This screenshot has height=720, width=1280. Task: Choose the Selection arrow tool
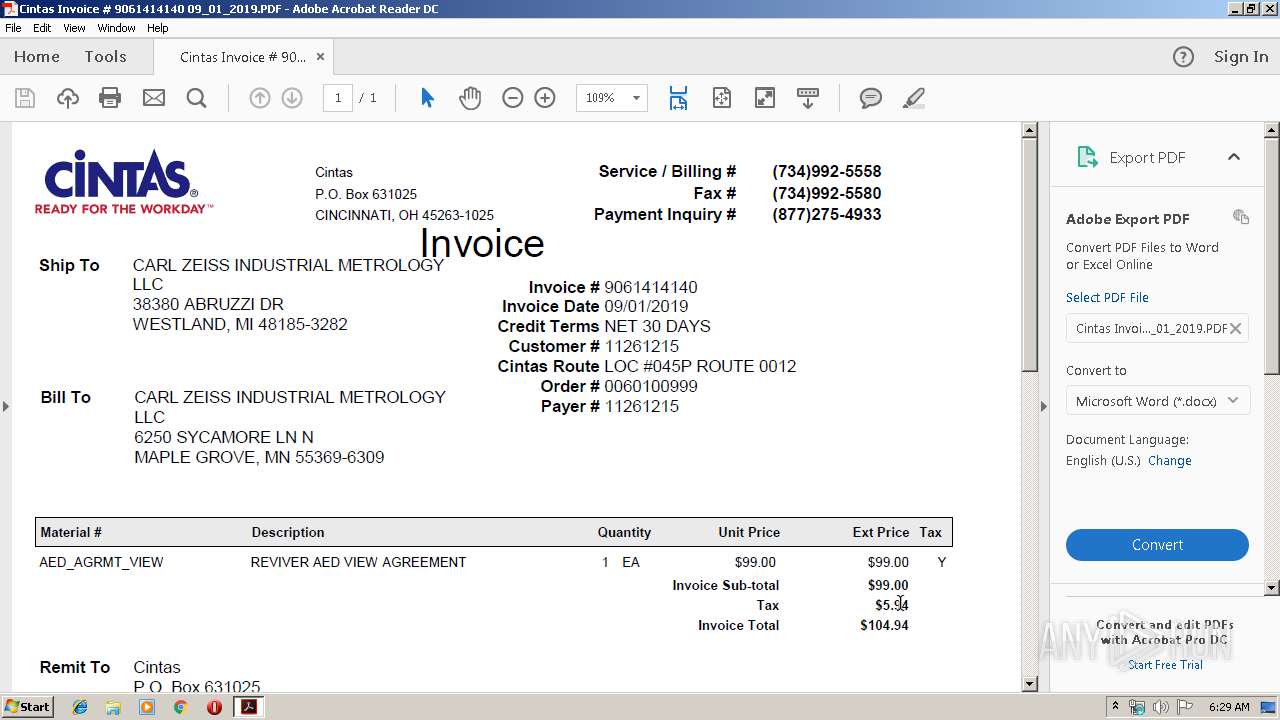pyautogui.click(x=427, y=98)
